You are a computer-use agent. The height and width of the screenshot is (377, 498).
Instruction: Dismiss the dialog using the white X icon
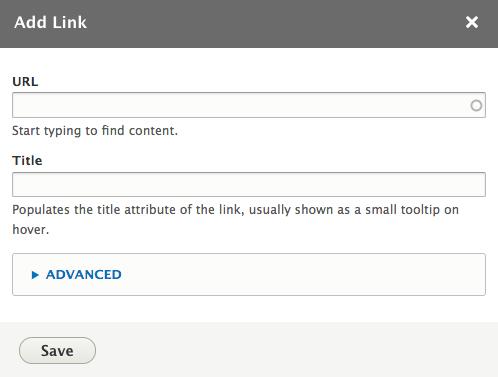coord(472,22)
